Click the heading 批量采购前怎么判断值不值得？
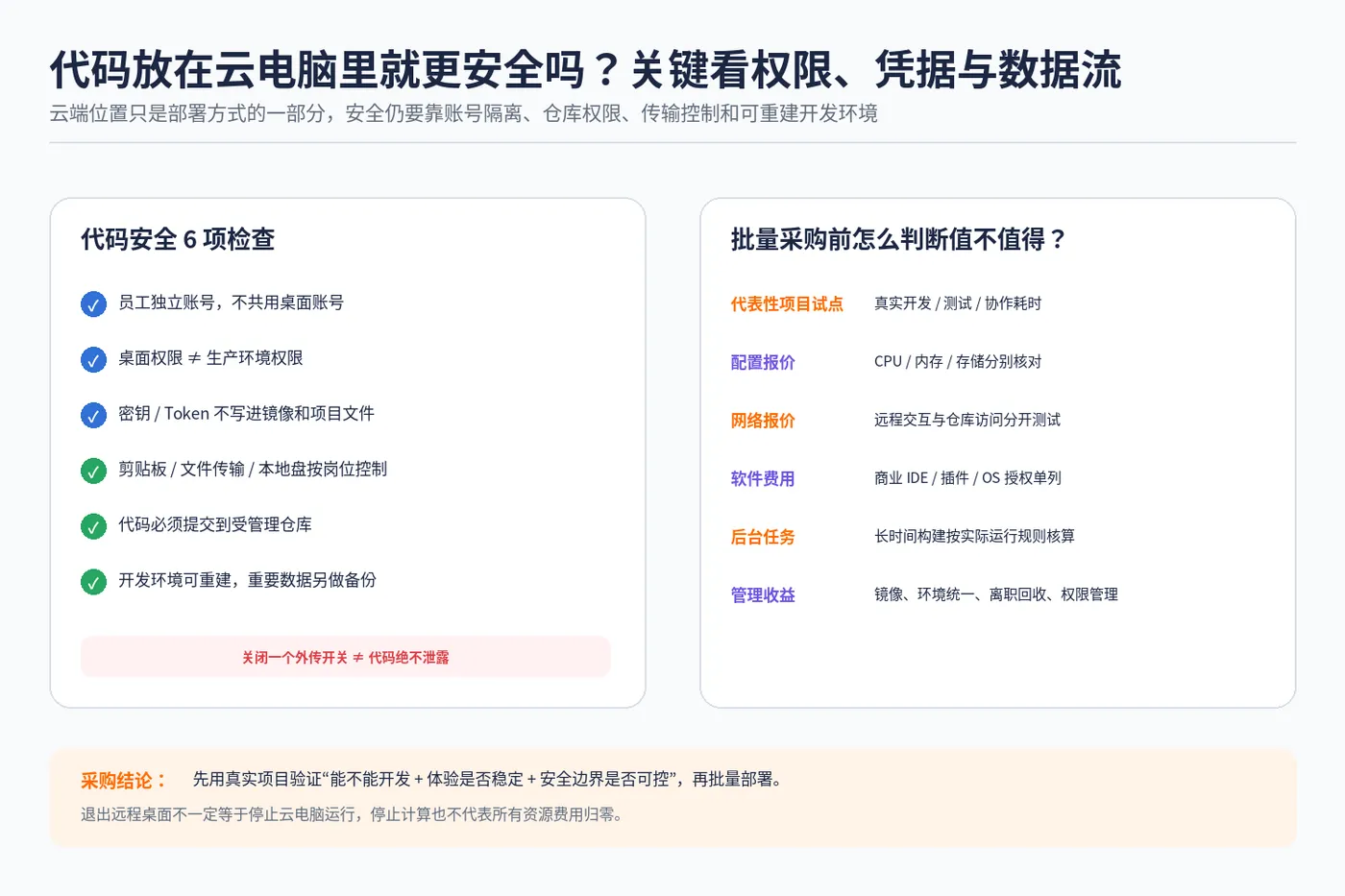 [898, 239]
